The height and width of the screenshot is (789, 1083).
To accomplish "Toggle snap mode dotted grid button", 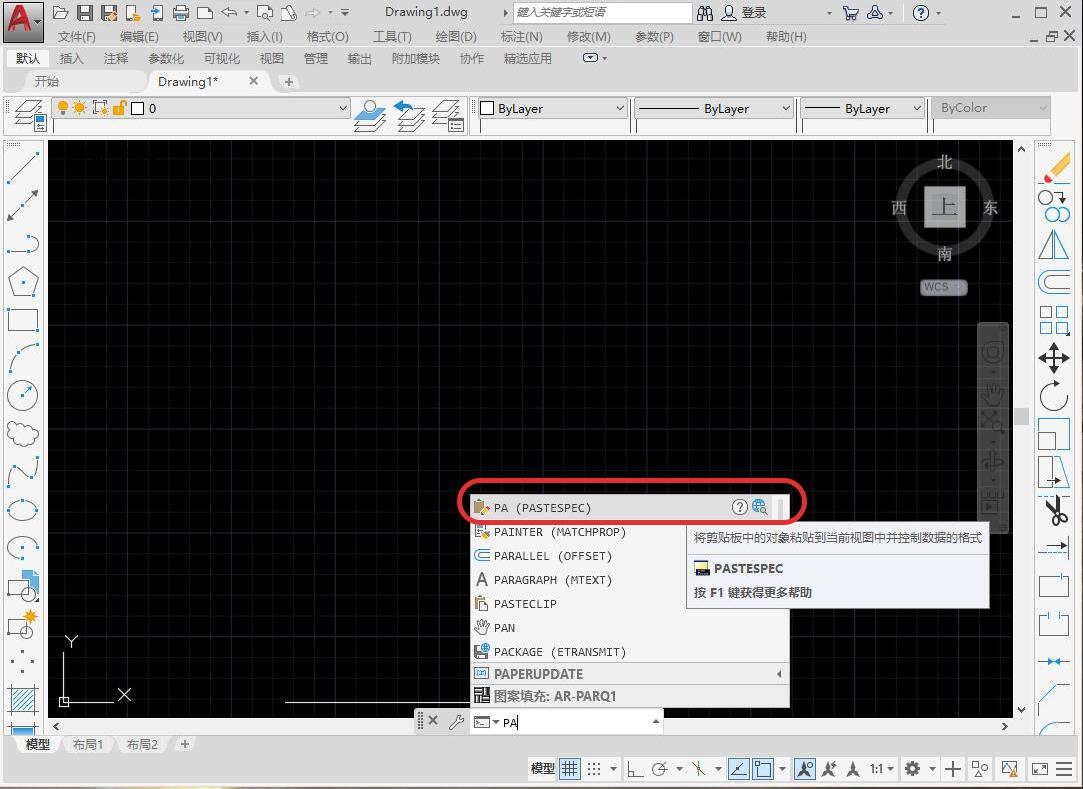I will point(594,768).
